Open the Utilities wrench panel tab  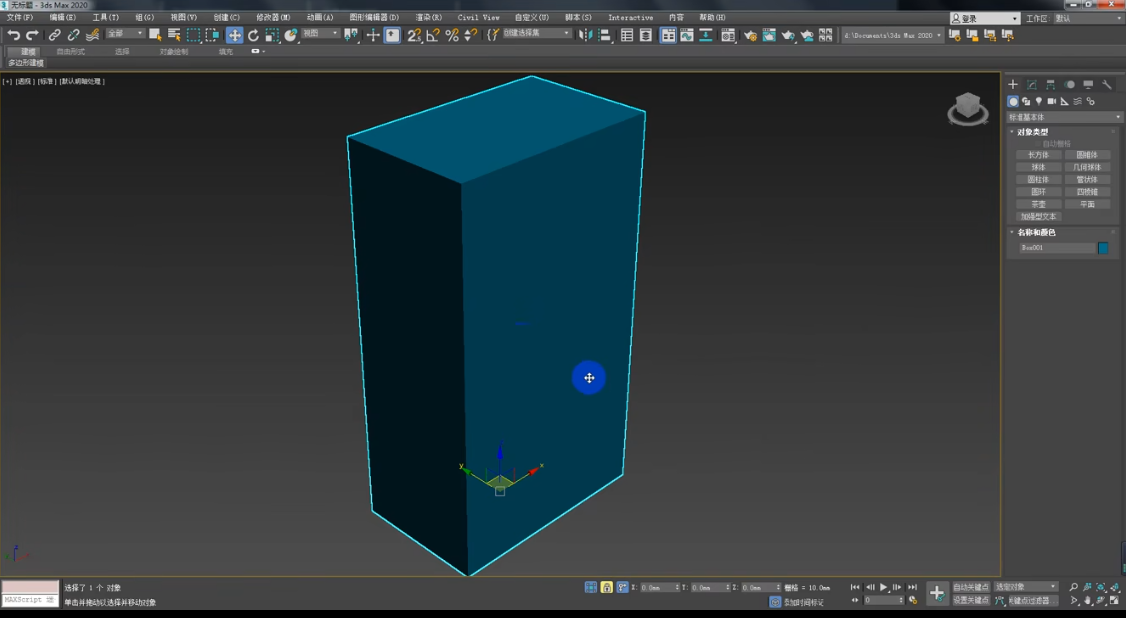[1107, 84]
